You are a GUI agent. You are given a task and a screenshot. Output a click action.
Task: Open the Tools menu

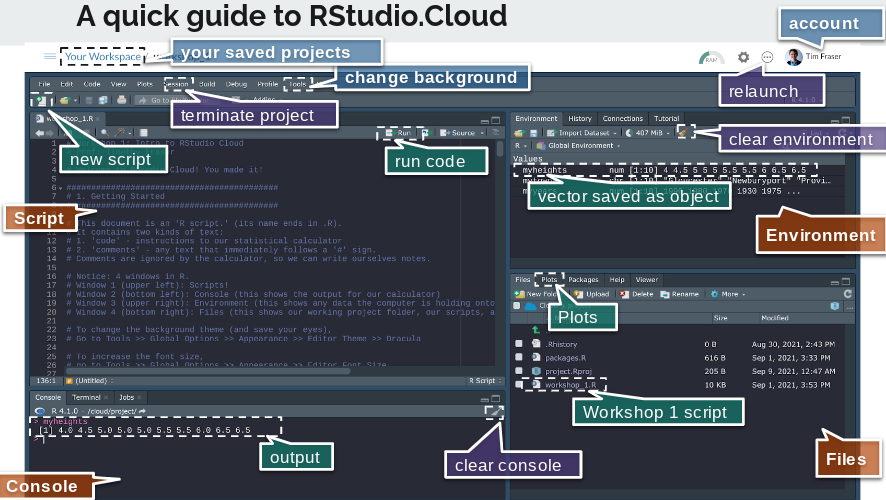pyautogui.click(x=298, y=84)
